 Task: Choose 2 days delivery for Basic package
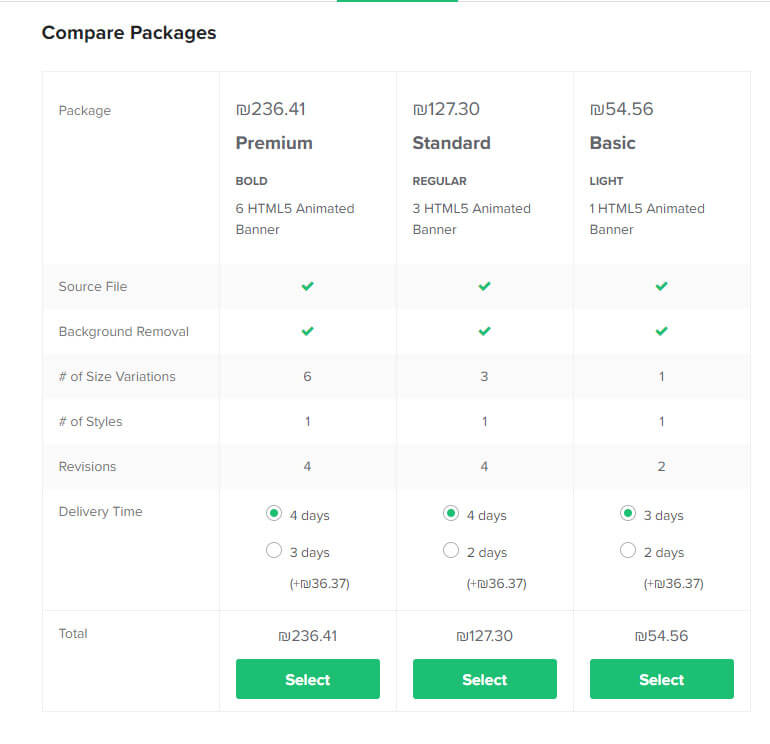(628, 551)
